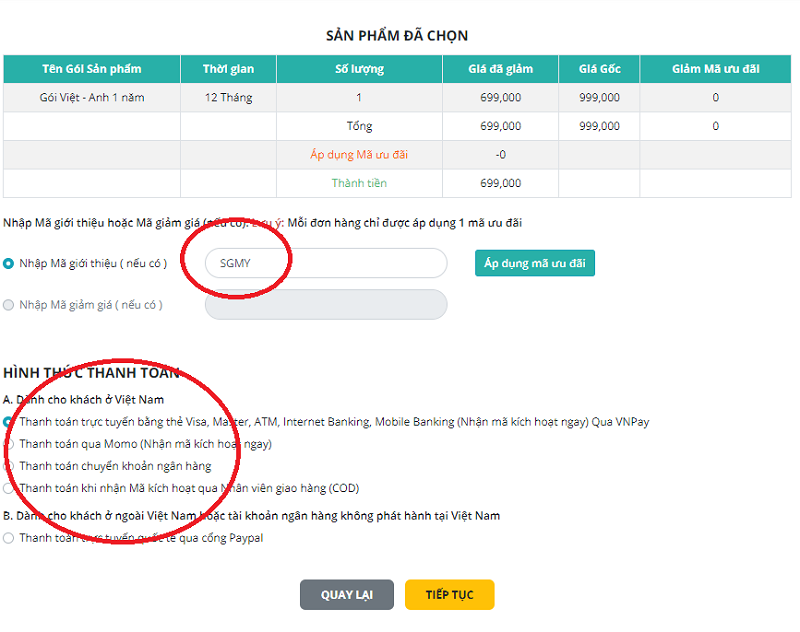Click the orange 'Áp dụng Mã ưu đãi' table label
The width and height of the screenshot is (800, 632).
click(359, 155)
